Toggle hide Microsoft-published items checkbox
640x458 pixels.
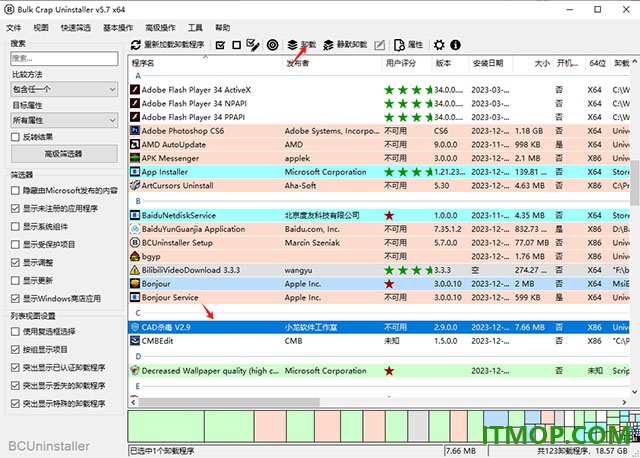pos(15,190)
